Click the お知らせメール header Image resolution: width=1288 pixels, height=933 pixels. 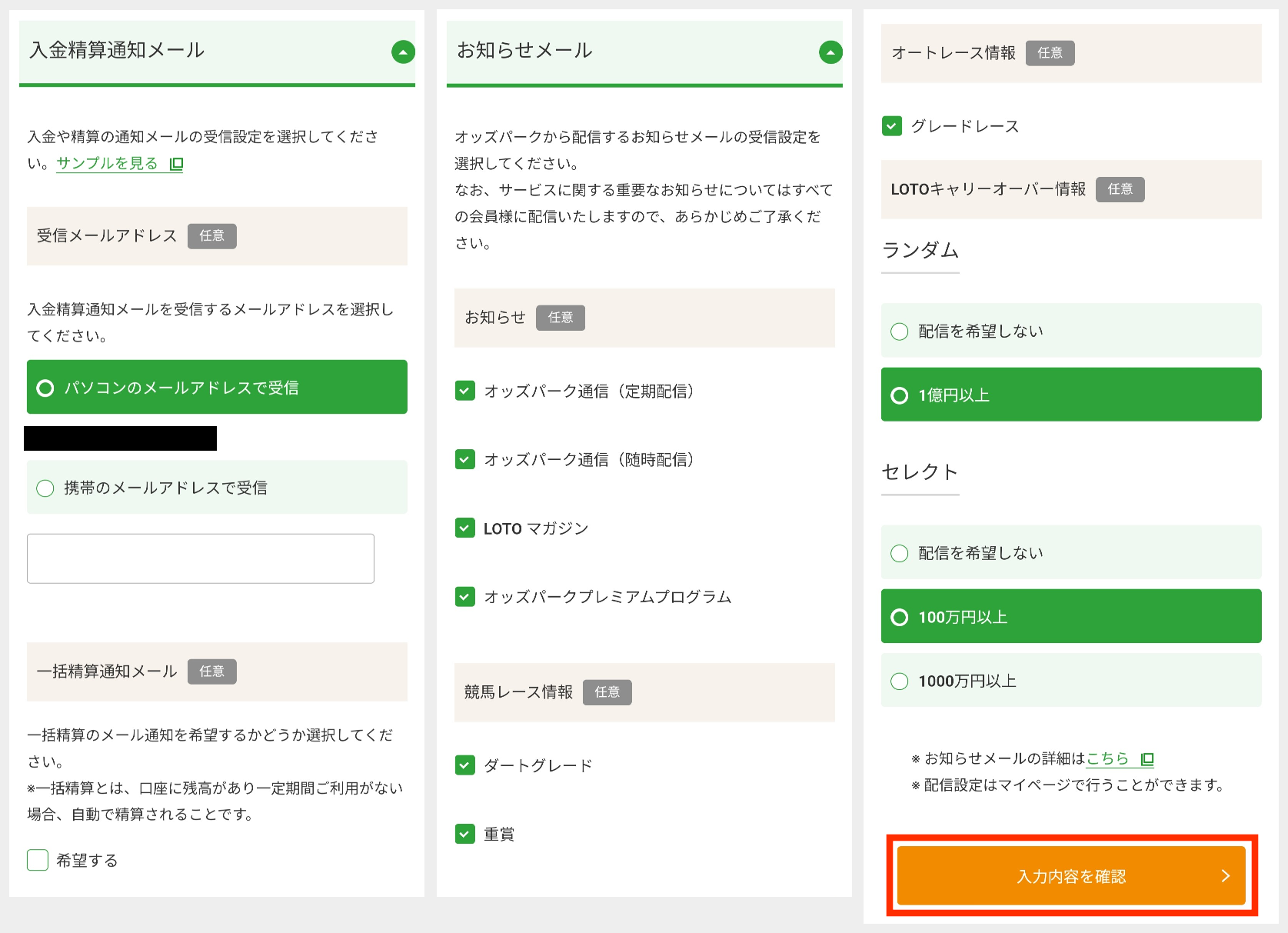pos(644,52)
